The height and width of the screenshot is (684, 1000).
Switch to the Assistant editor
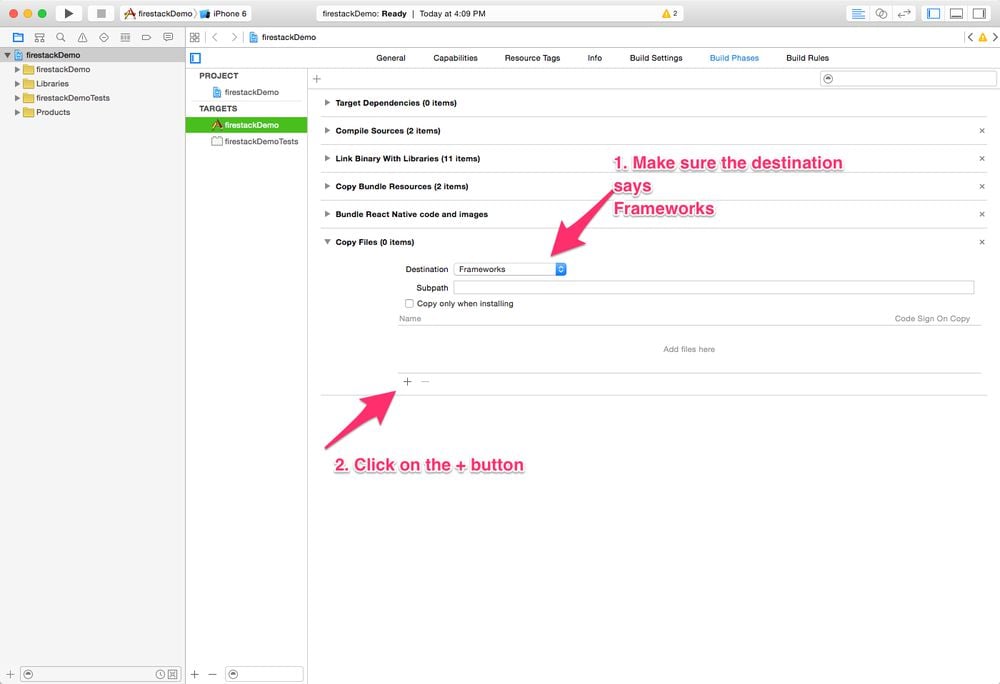pos(881,13)
